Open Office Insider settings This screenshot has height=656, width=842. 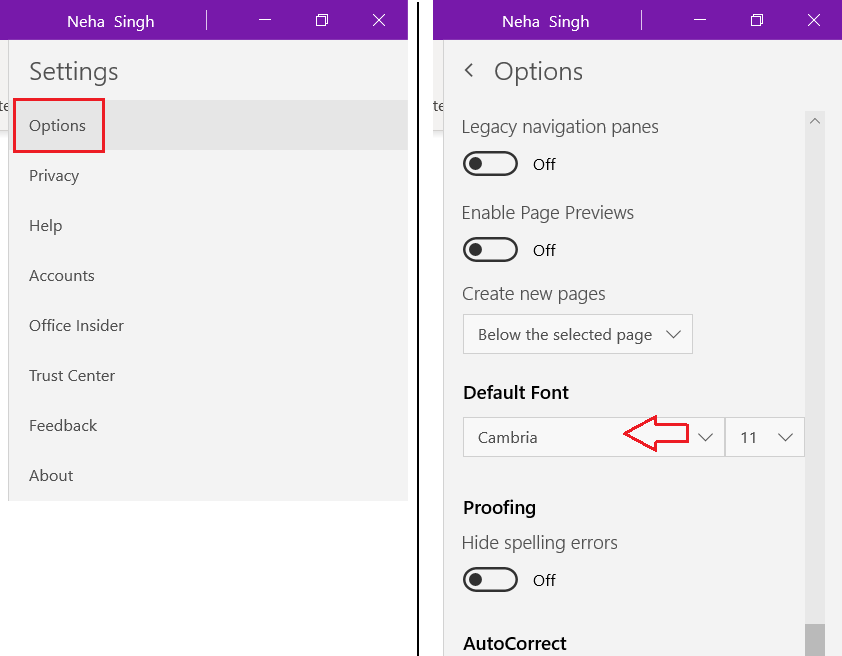tap(208, 325)
